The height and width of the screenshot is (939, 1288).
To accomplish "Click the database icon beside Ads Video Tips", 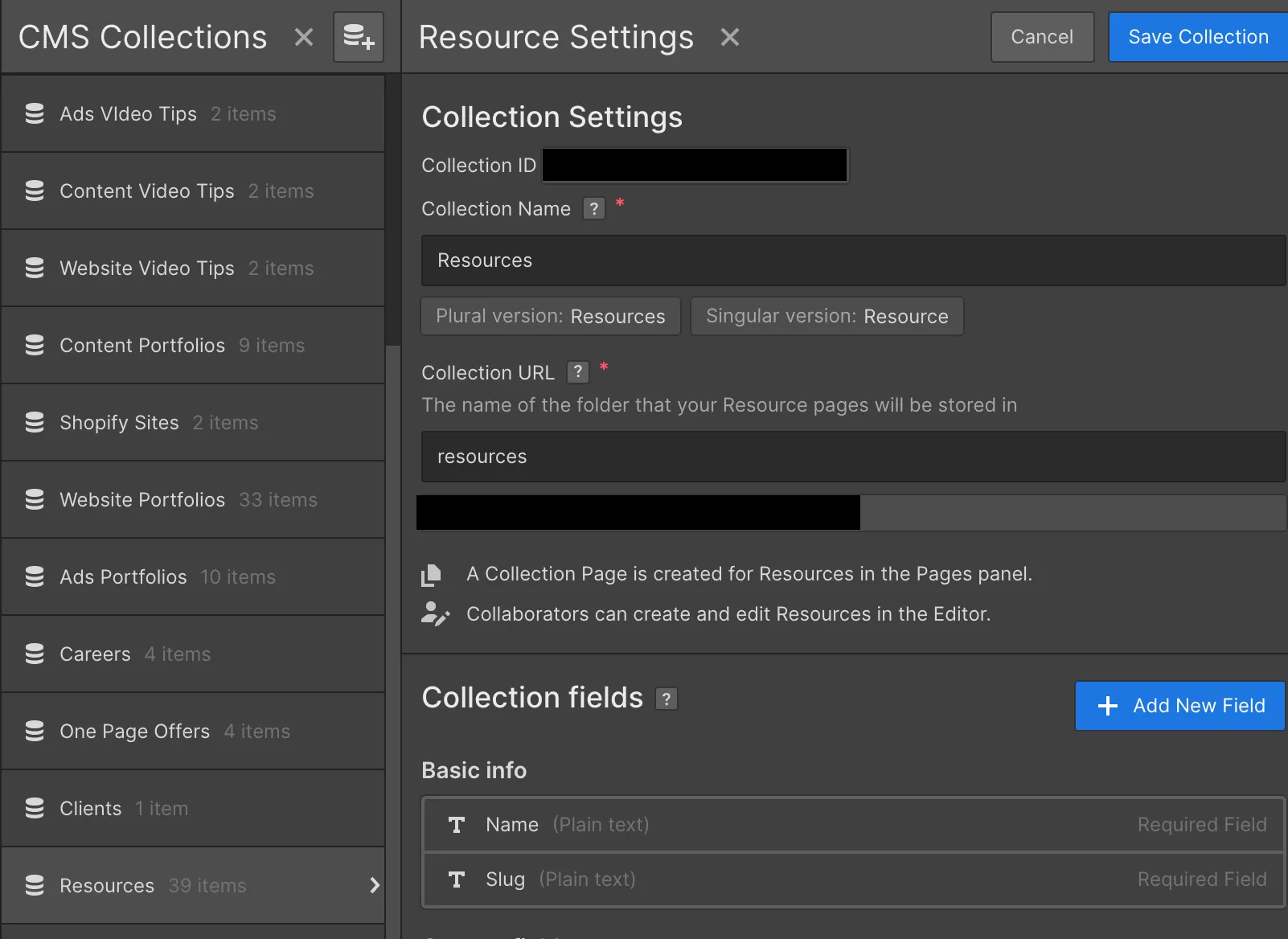I will (x=35, y=114).
